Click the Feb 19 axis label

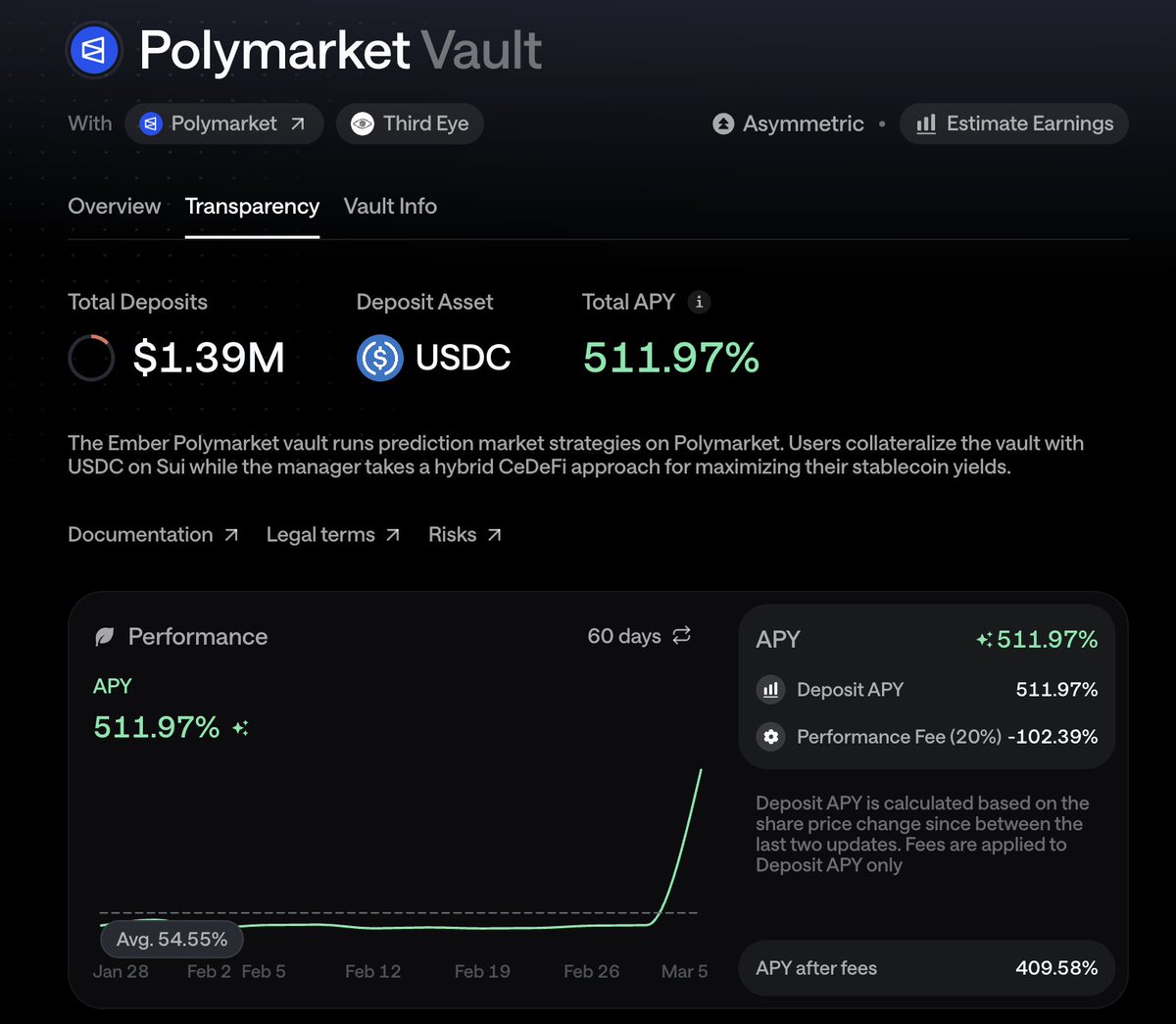pos(482,971)
